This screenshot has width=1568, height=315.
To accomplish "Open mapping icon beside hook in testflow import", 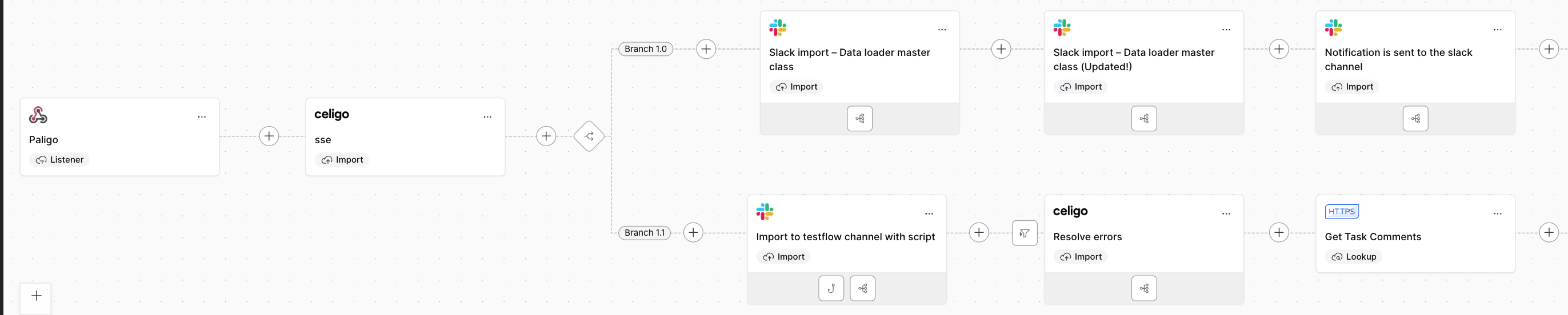I will 862,288.
